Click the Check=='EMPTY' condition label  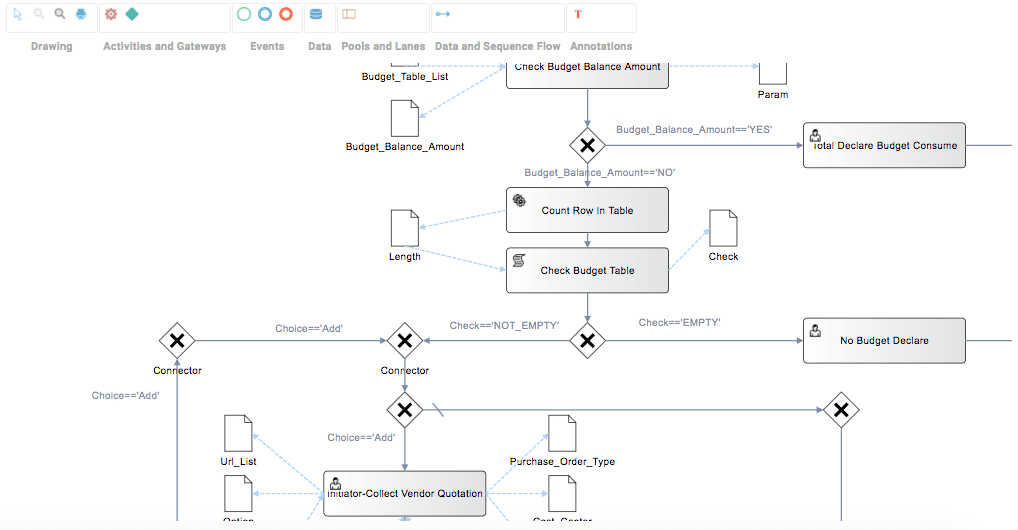point(679,322)
